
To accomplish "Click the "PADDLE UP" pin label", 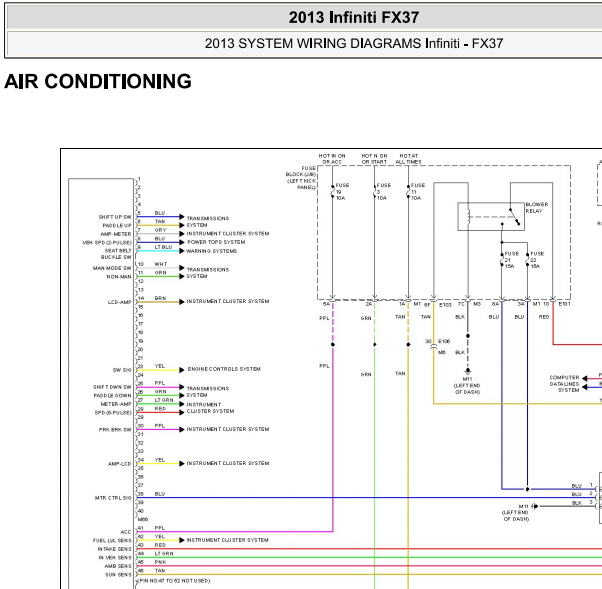I will coord(117,225).
